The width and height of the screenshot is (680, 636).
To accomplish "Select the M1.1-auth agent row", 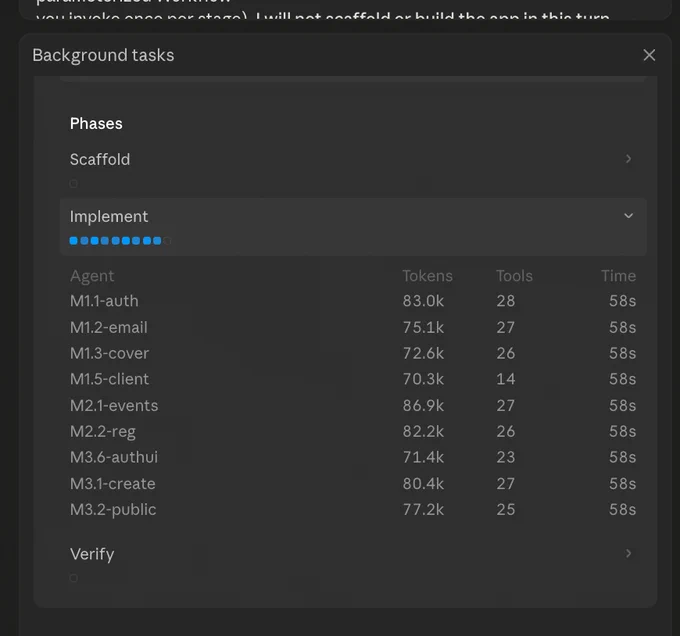I will click(353, 301).
